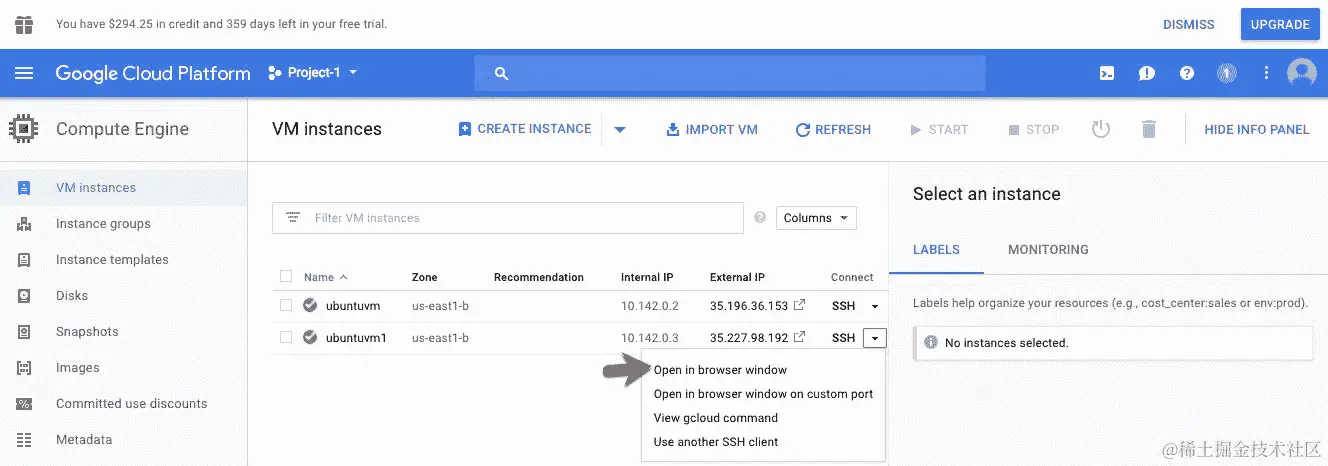Click REFRESH button
This screenshot has width=1328, height=466.
[833, 129]
